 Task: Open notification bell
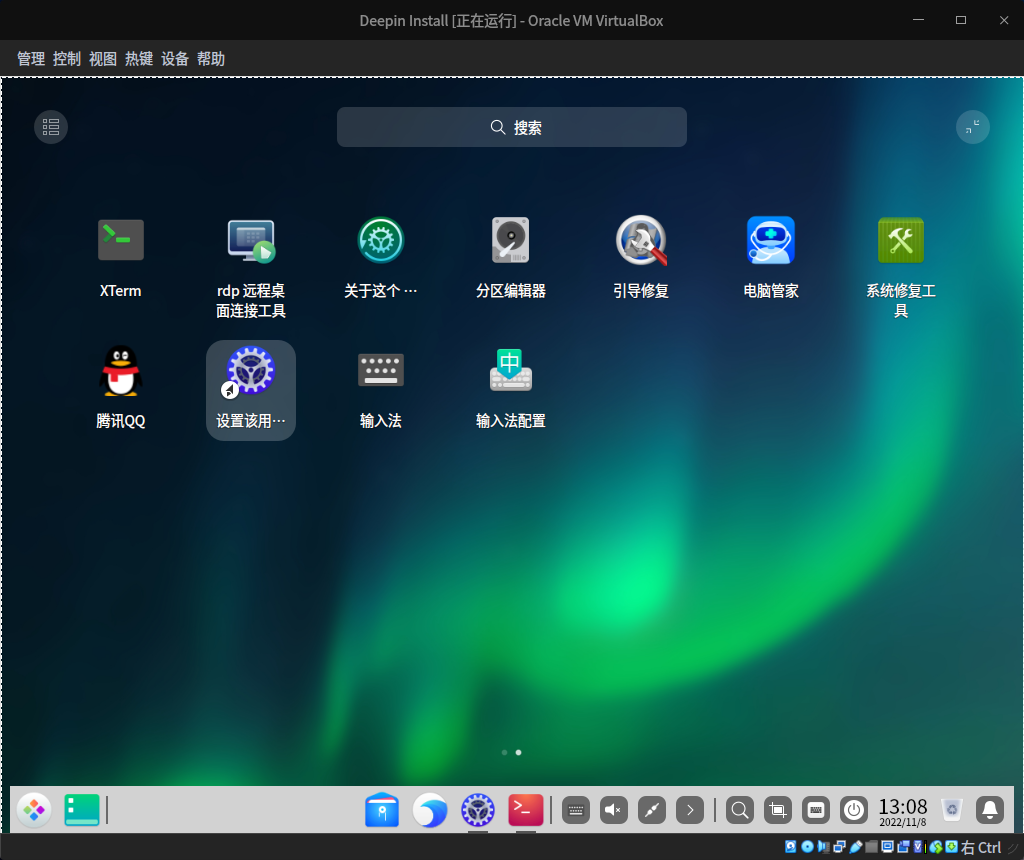(x=990, y=810)
